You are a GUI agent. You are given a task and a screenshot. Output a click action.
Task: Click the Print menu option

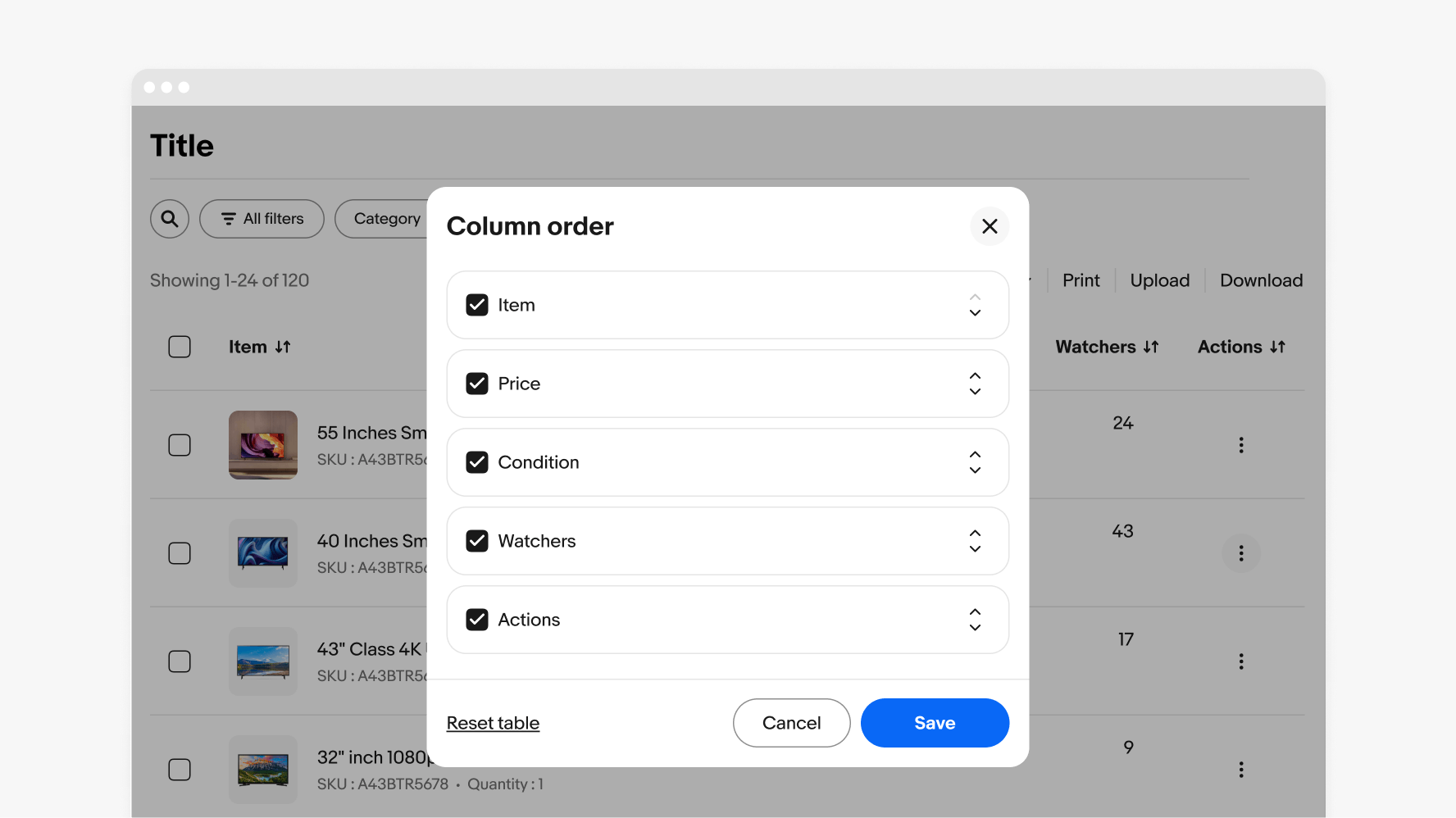point(1081,279)
